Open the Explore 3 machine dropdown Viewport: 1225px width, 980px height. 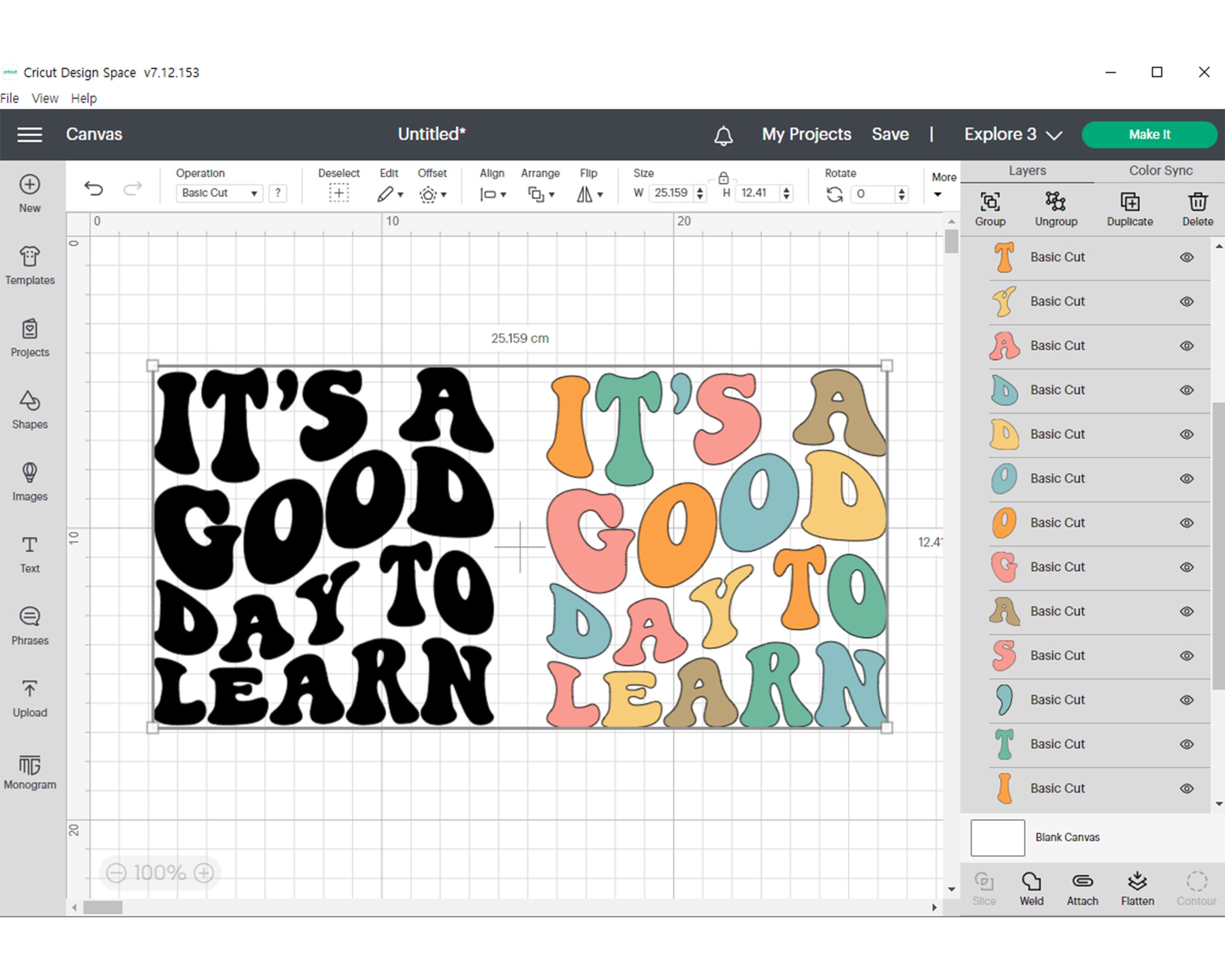(1011, 135)
